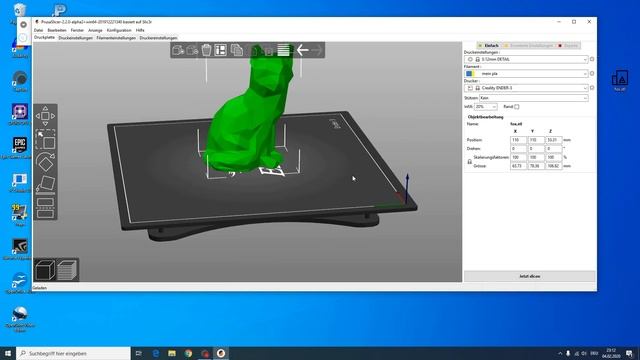
Task: Open the variable layer height tool
Action: 283,50
